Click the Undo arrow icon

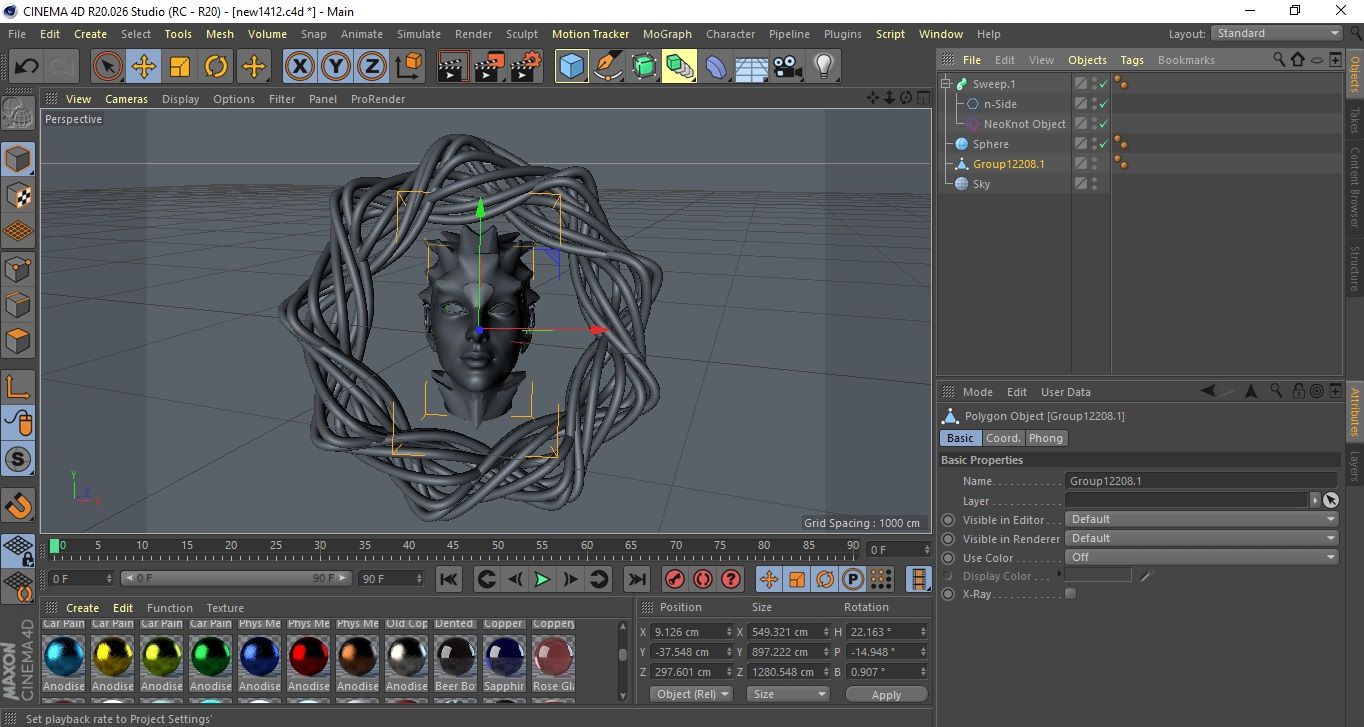point(27,67)
